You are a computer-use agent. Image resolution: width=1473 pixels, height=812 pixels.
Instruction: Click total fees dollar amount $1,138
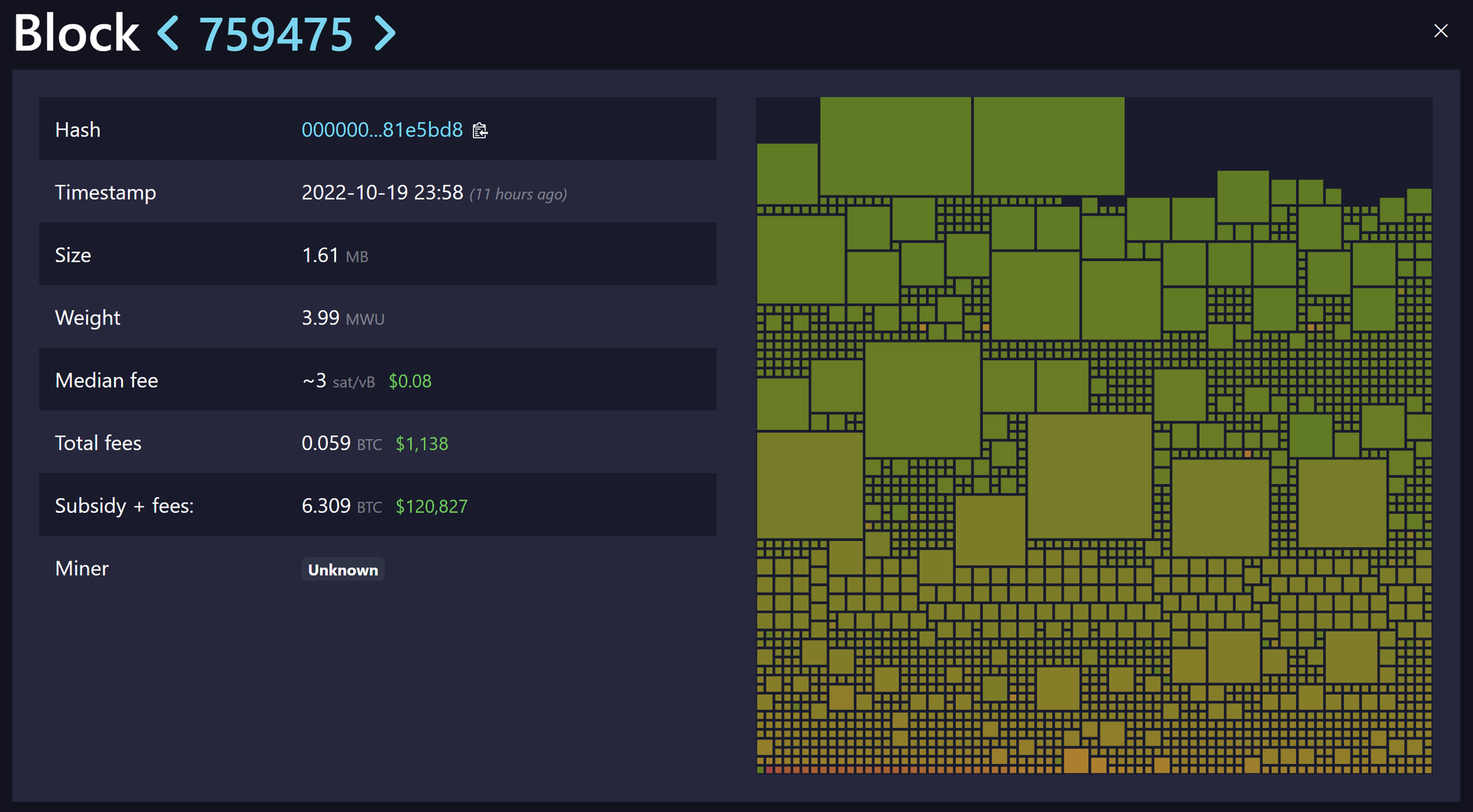(422, 444)
